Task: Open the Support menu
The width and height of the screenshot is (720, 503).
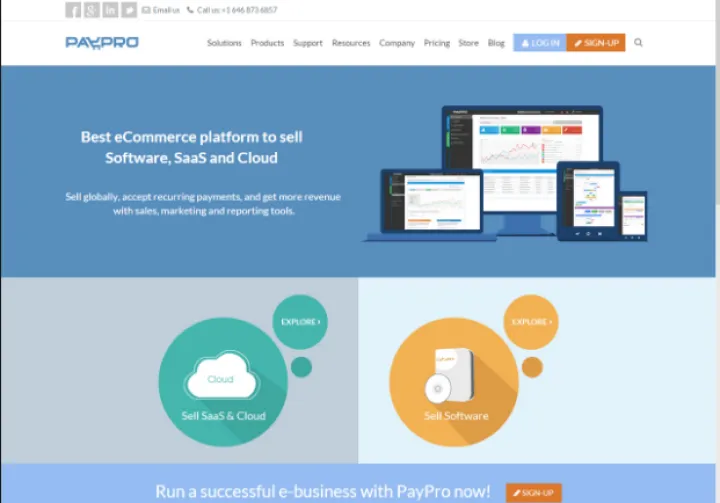Action: [x=308, y=43]
